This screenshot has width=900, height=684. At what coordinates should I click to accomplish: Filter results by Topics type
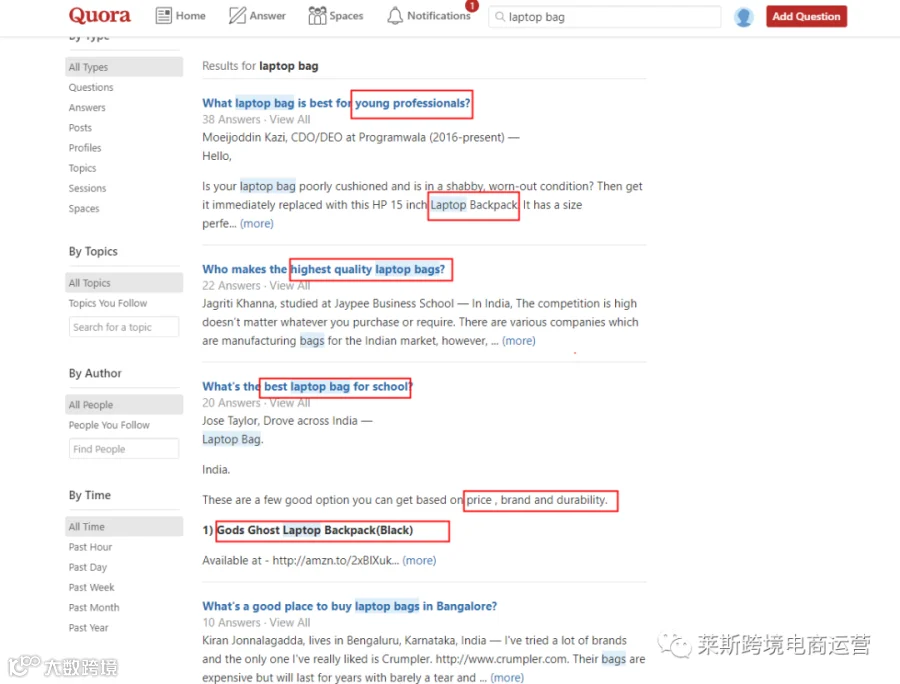point(82,168)
